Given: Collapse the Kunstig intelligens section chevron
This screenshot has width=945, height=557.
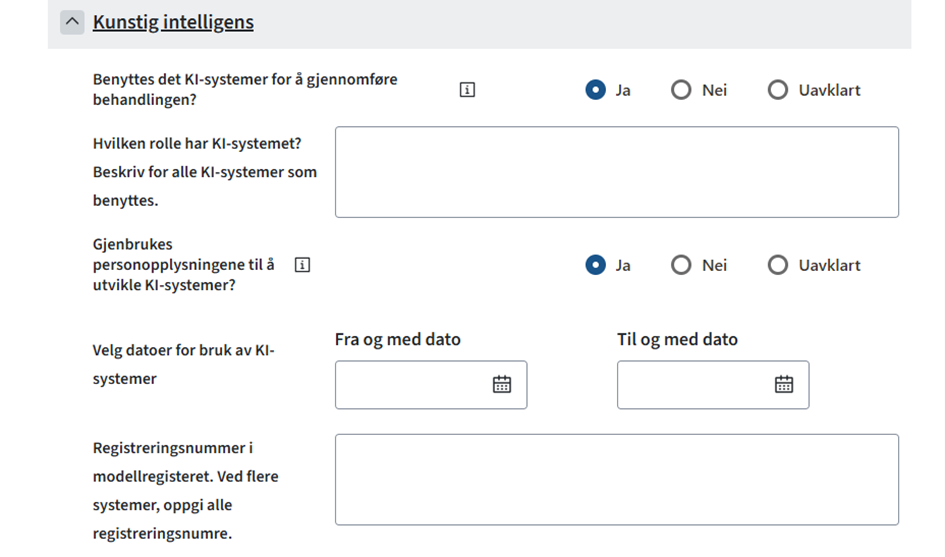Looking at the screenshot, I should (72, 22).
